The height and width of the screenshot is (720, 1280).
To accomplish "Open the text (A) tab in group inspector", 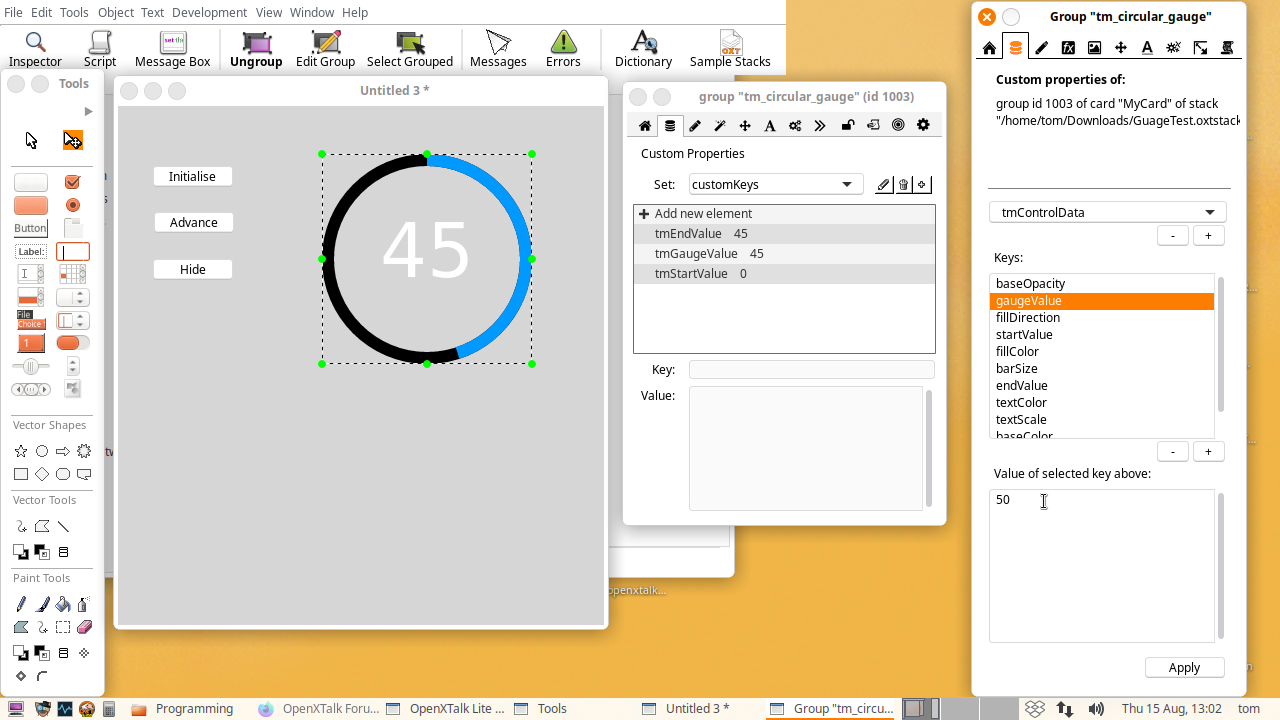I will coord(770,125).
